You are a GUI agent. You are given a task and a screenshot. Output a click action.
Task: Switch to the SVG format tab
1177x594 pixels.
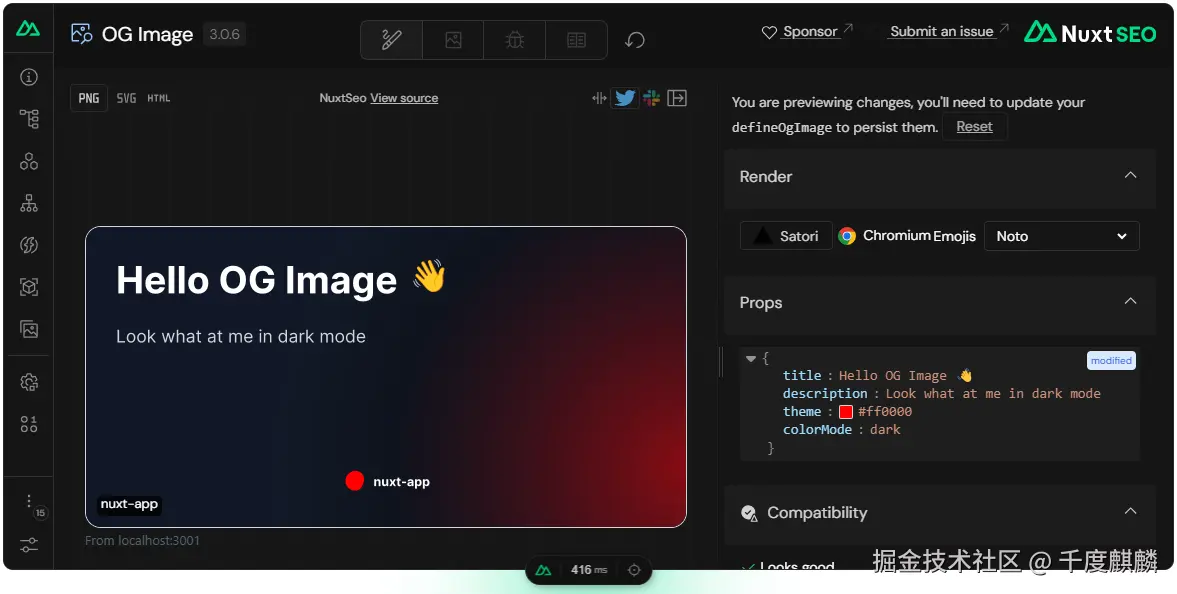pos(124,97)
